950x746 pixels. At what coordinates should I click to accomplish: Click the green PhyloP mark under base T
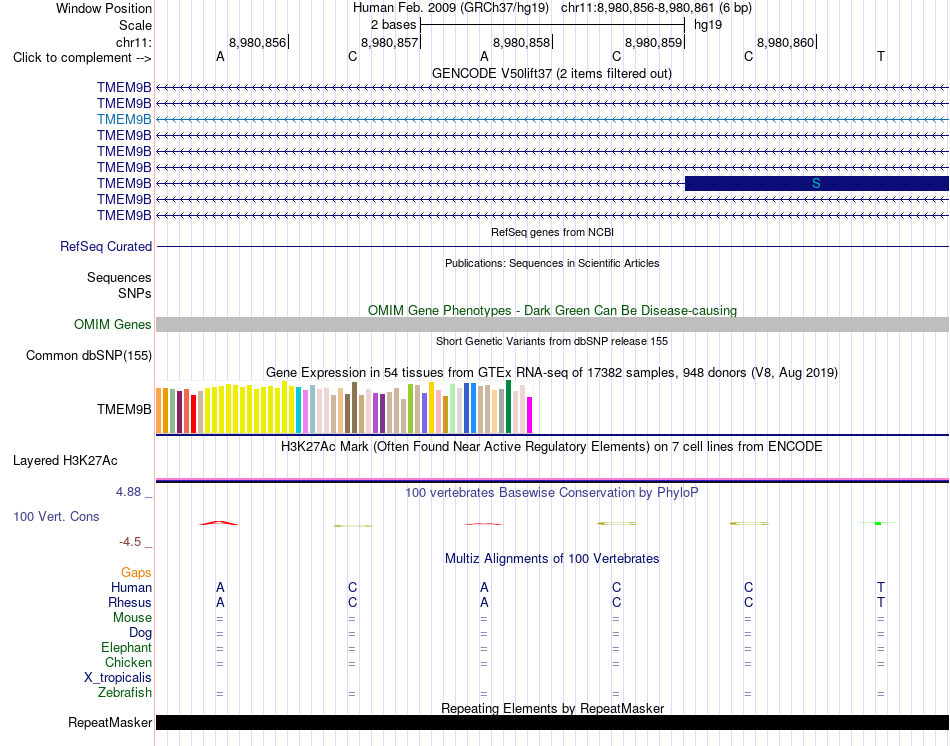coord(878,523)
